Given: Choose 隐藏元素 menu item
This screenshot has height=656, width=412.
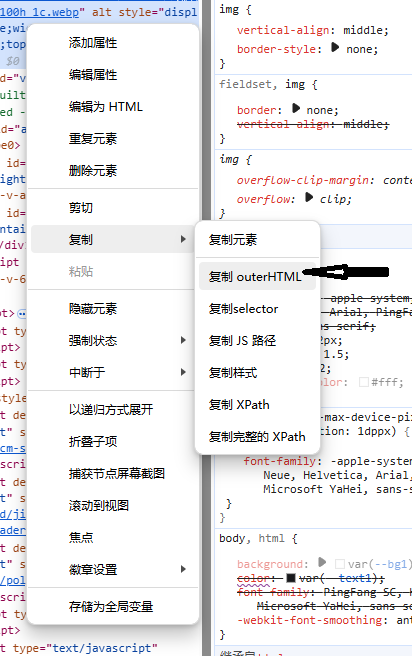Looking at the screenshot, I should (x=113, y=309).
